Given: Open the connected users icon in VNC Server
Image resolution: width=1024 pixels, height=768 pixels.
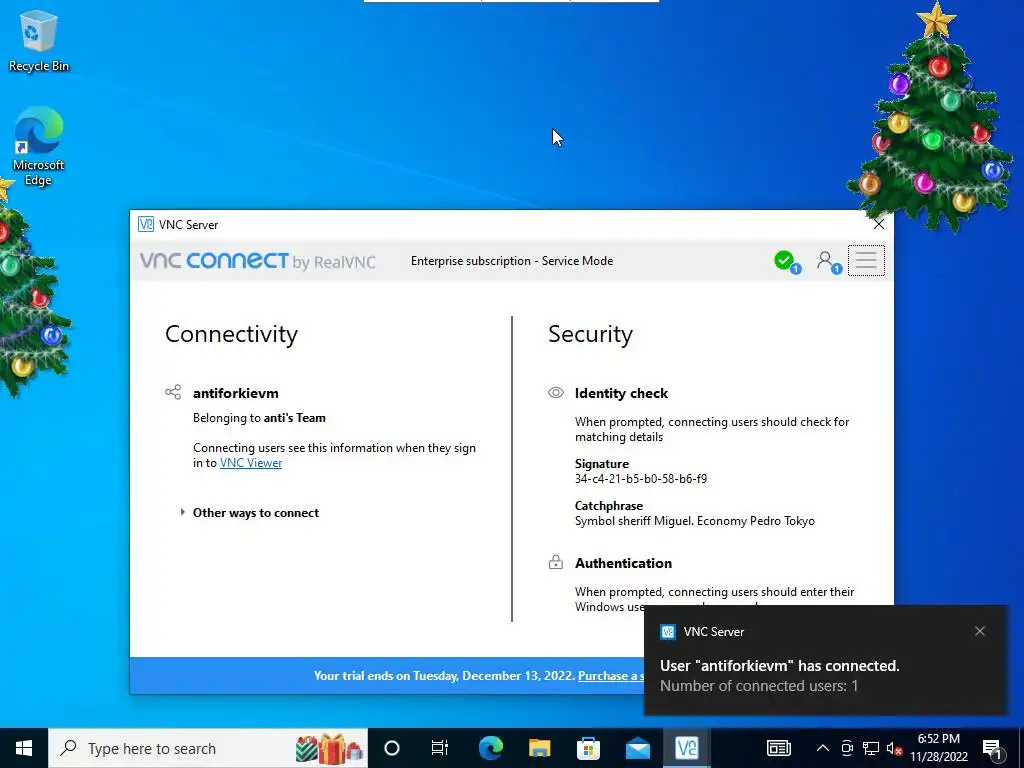Looking at the screenshot, I should coord(828,262).
